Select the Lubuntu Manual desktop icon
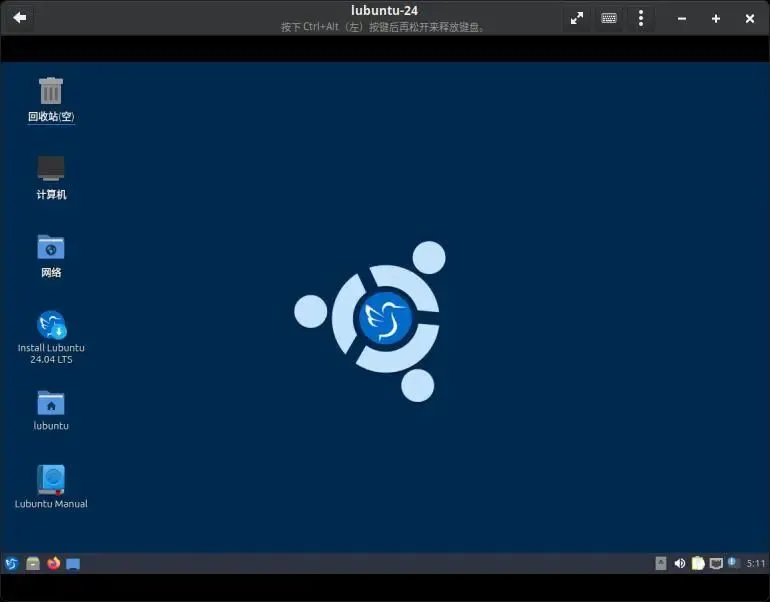Screen dimensions: 770x602 (x=51, y=487)
